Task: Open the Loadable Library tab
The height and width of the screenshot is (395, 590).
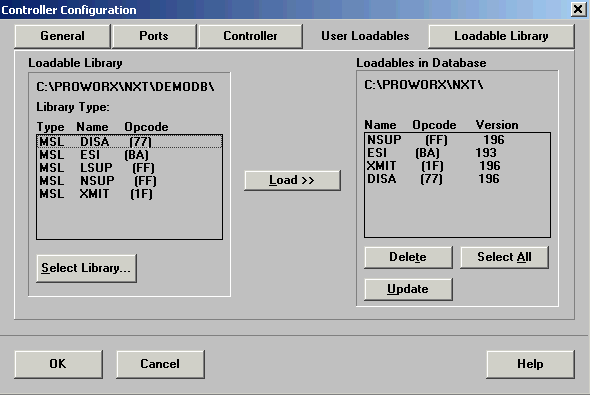Action: (x=501, y=36)
